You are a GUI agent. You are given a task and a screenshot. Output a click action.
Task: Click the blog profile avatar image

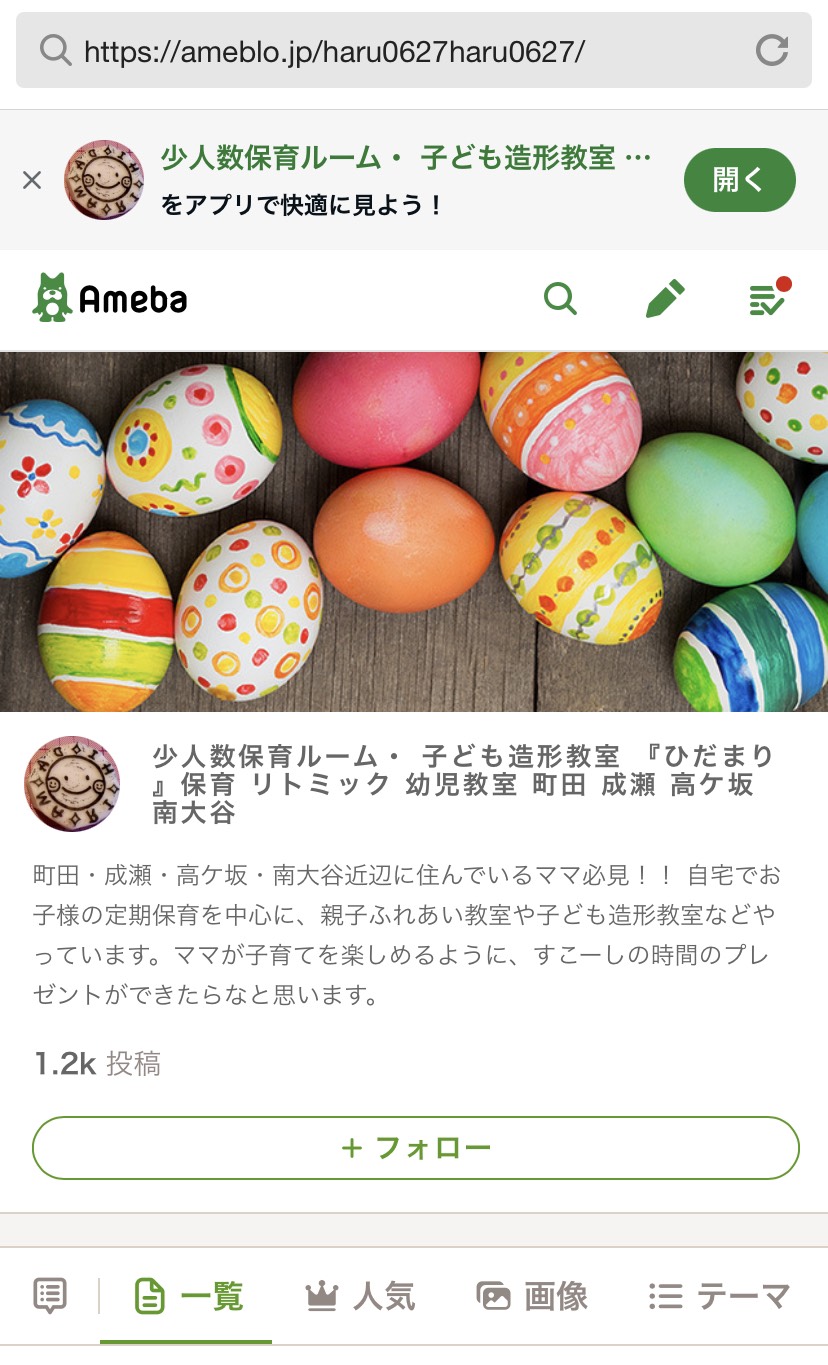tap(72, 784)
